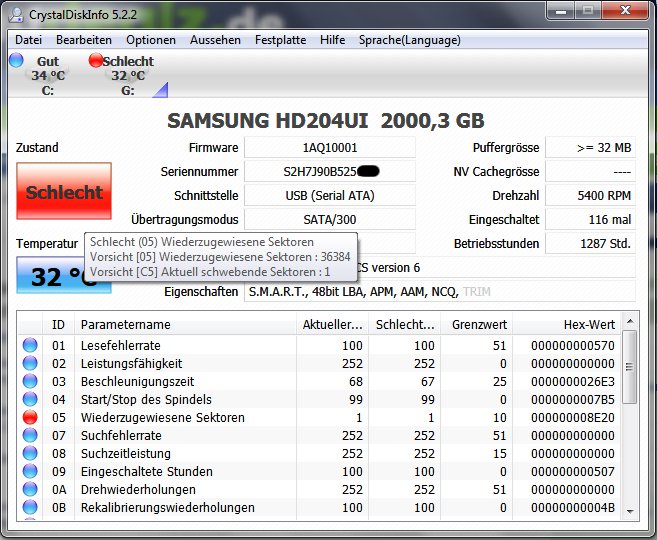Open the Bearbeiten menu

click(x=84, y=40)
